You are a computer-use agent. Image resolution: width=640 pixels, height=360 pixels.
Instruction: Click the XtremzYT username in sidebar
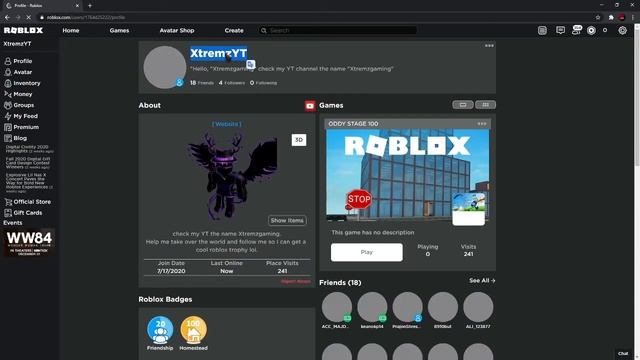point(17,44)
